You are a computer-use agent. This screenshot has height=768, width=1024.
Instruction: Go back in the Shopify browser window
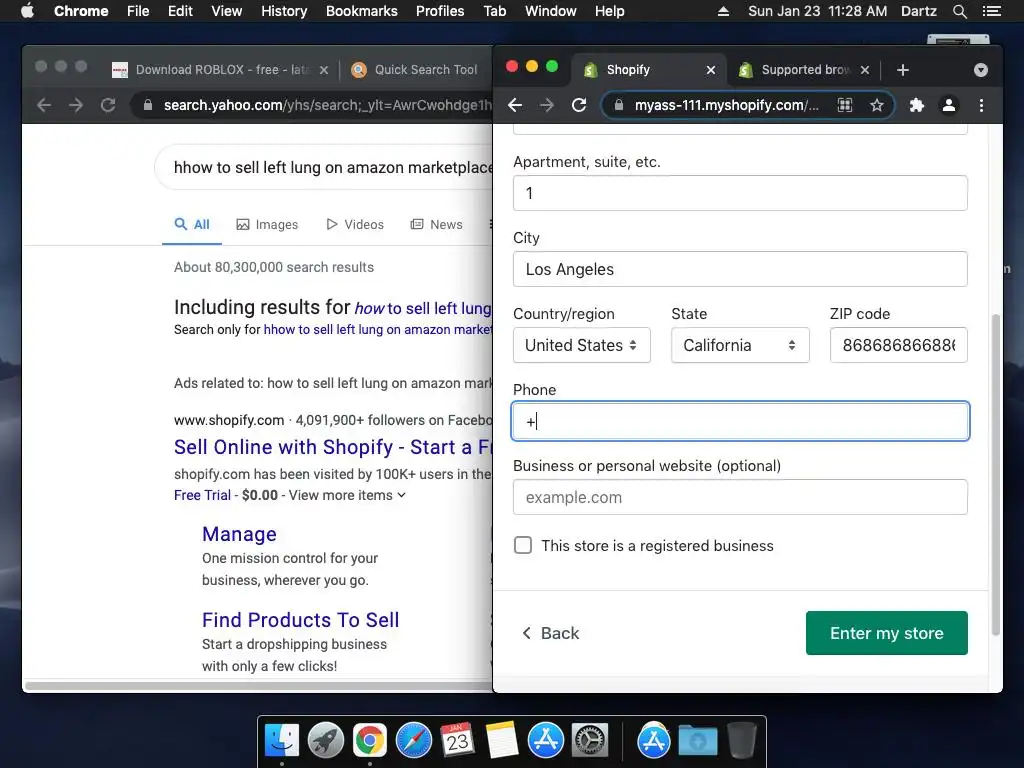point(515,105)
